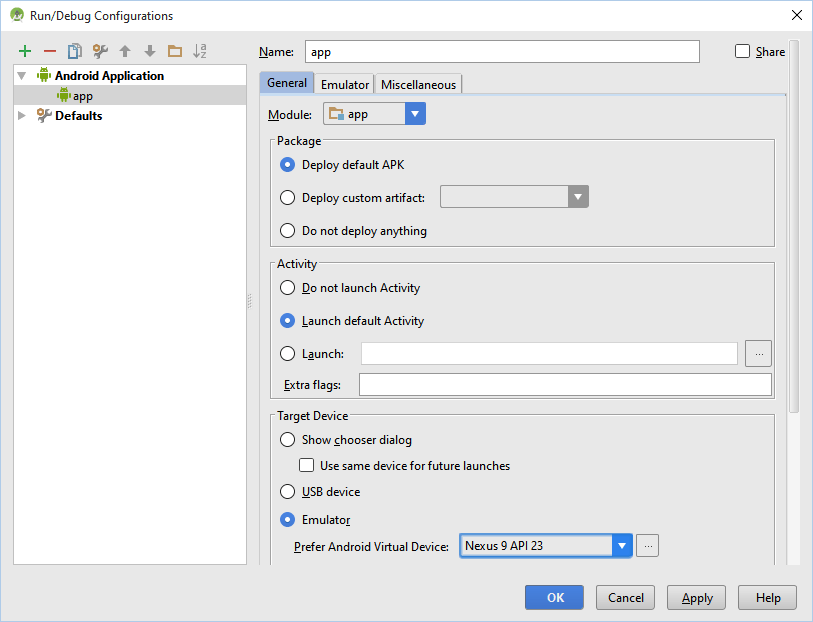
Task: Select the USB device radio button
Action: 288,492
